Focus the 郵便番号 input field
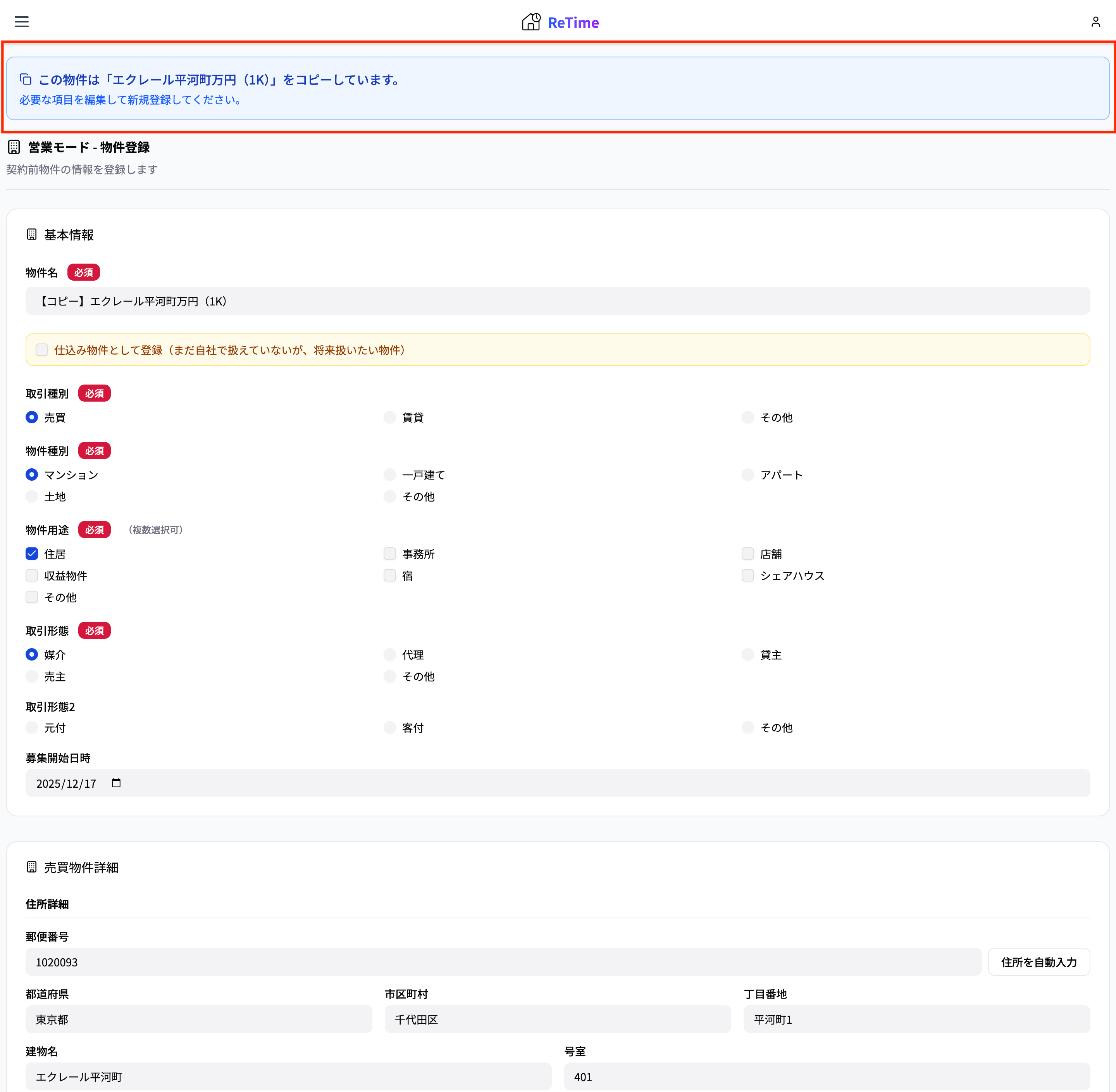Screen dimensions: 1116x1092 (503, 962)
